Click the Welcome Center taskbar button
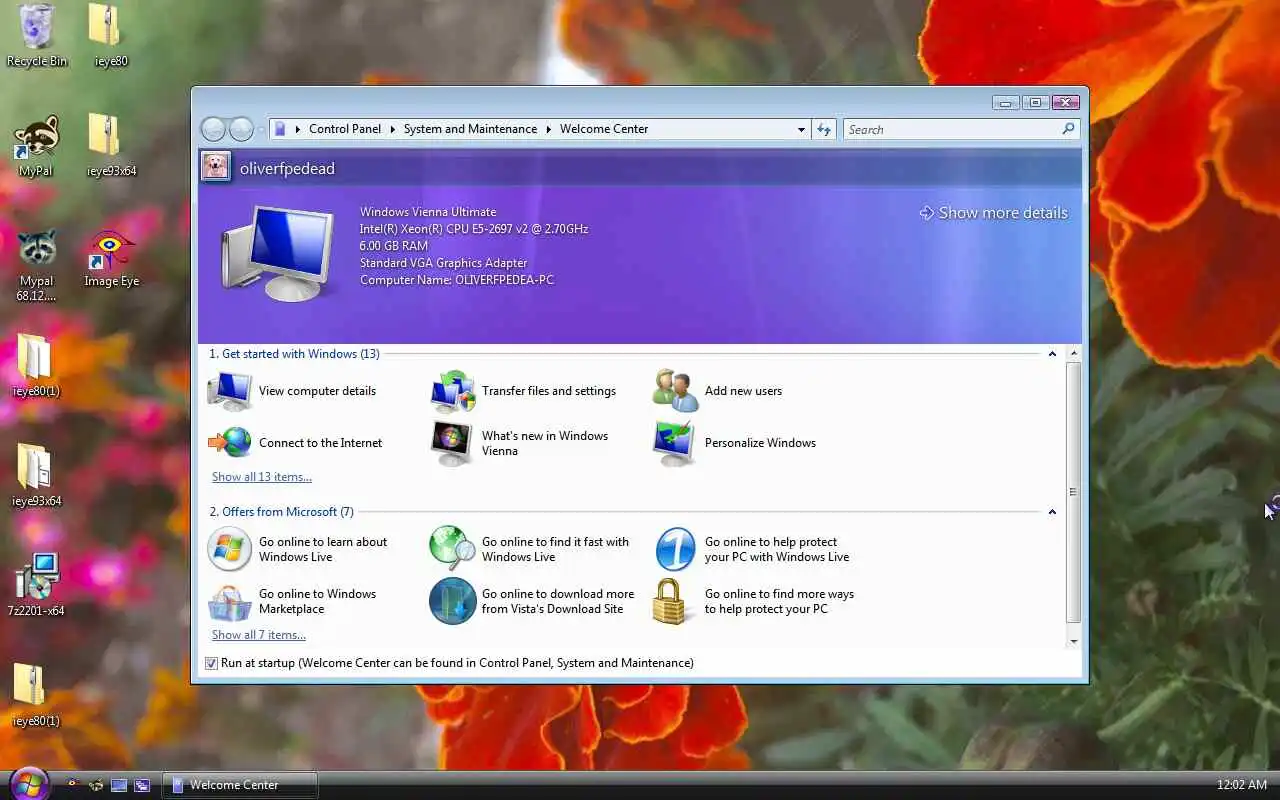 coord(240,785)
